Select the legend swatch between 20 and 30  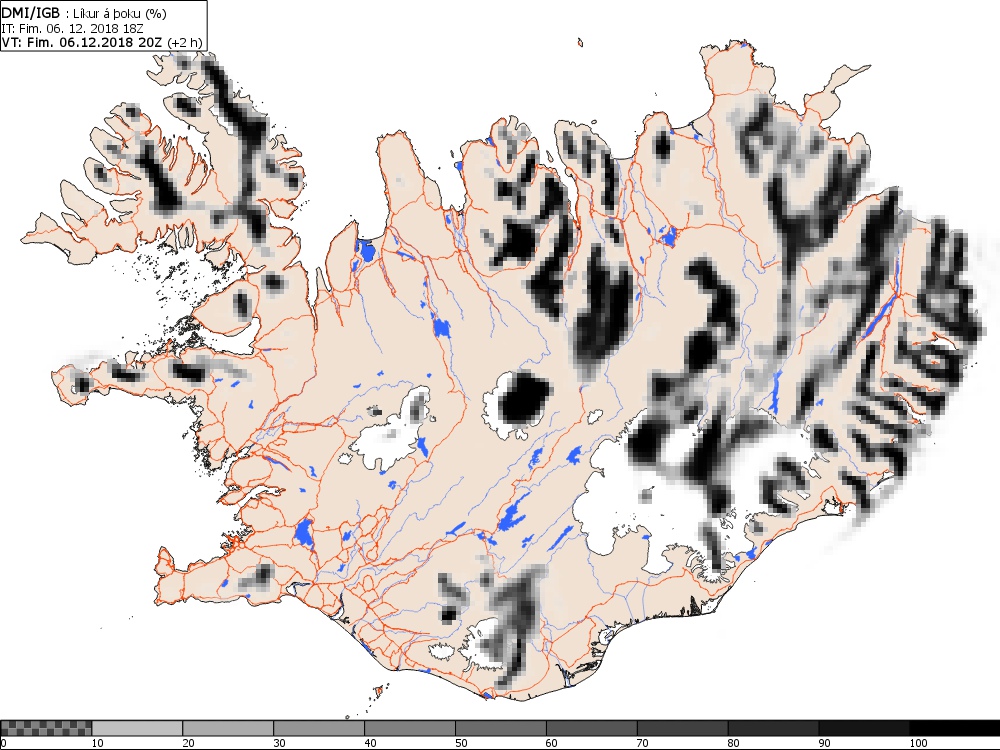coord(228,728)
